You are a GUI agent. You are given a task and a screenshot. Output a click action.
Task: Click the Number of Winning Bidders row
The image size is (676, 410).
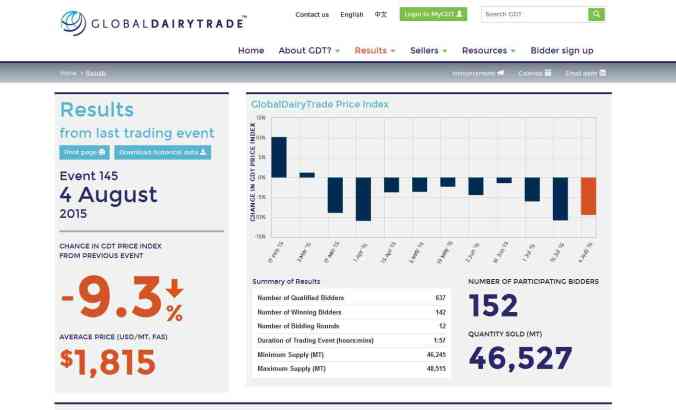351,312
